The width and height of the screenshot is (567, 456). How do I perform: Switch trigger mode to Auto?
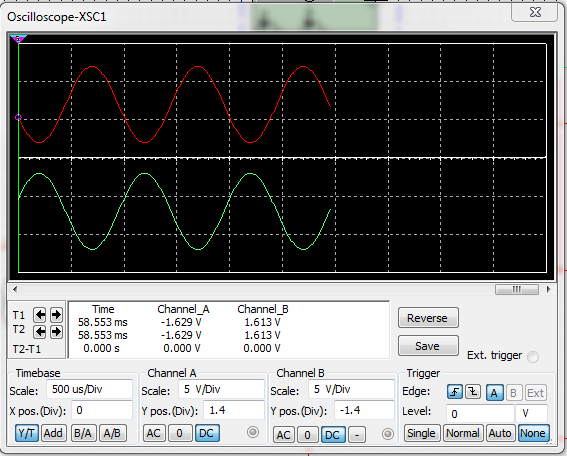click(500, 433)
